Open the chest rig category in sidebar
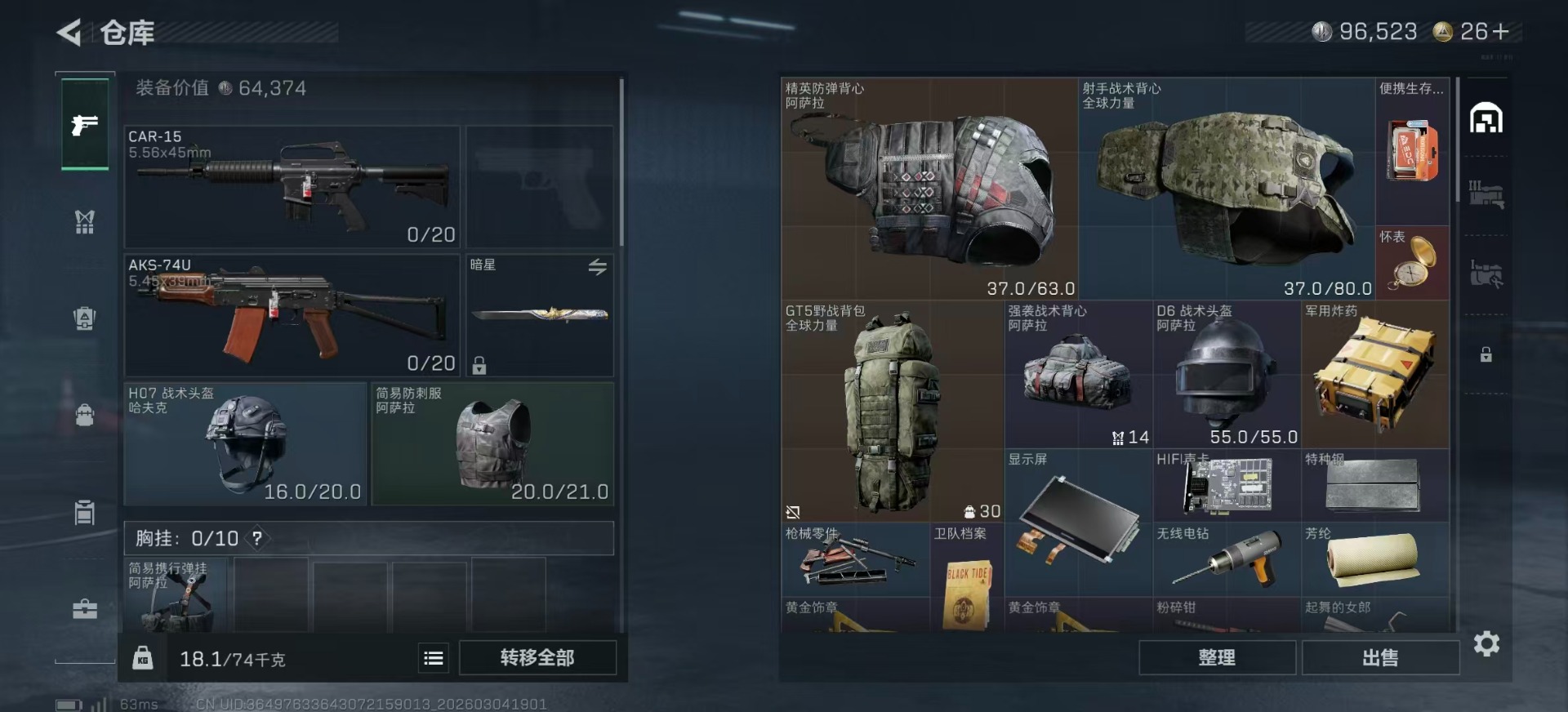 coord(85,221)
